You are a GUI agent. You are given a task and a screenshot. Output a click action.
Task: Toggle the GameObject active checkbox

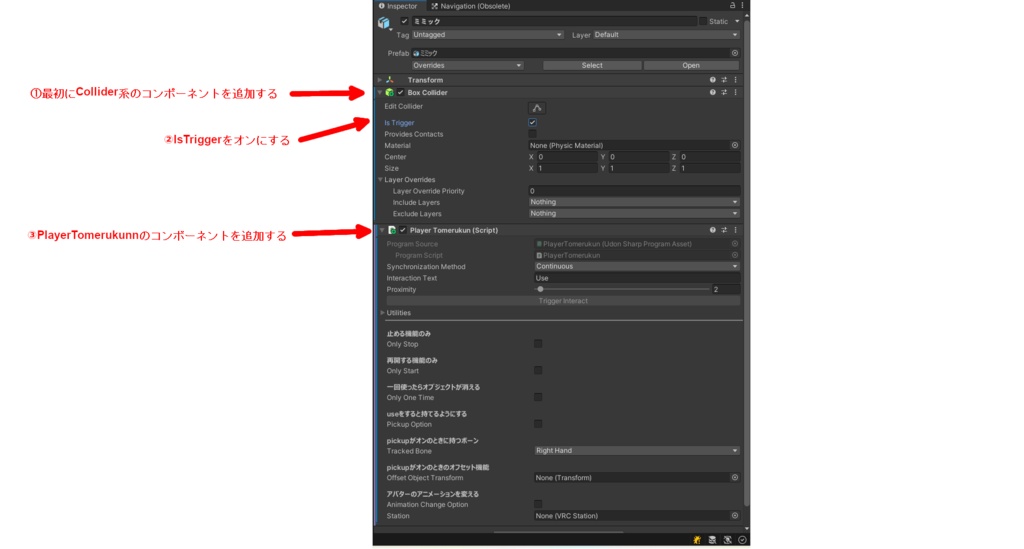(x=404, y=22)
